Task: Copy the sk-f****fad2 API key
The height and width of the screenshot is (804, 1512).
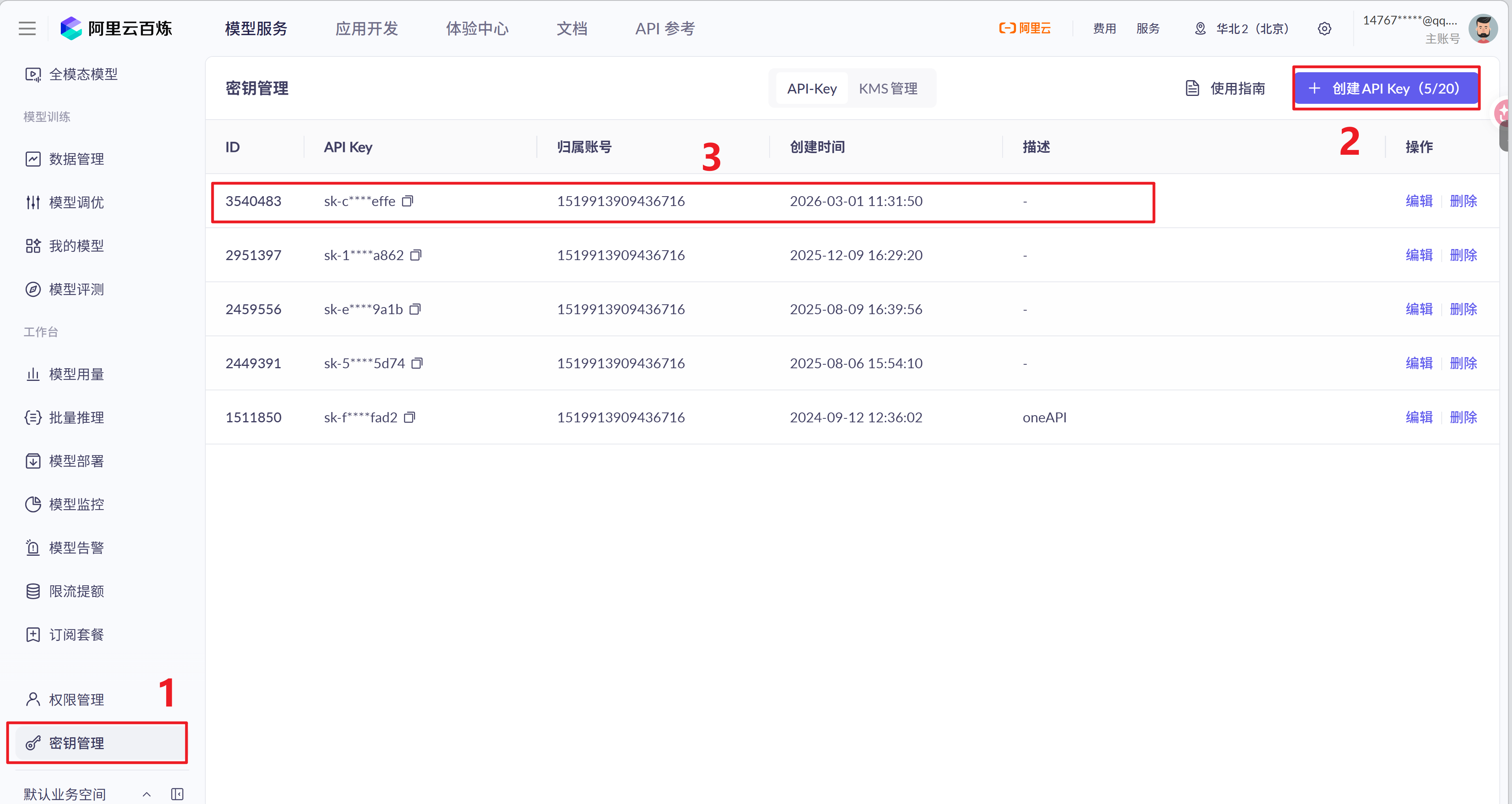Action: pyautogui.click(x=410, y=417)
